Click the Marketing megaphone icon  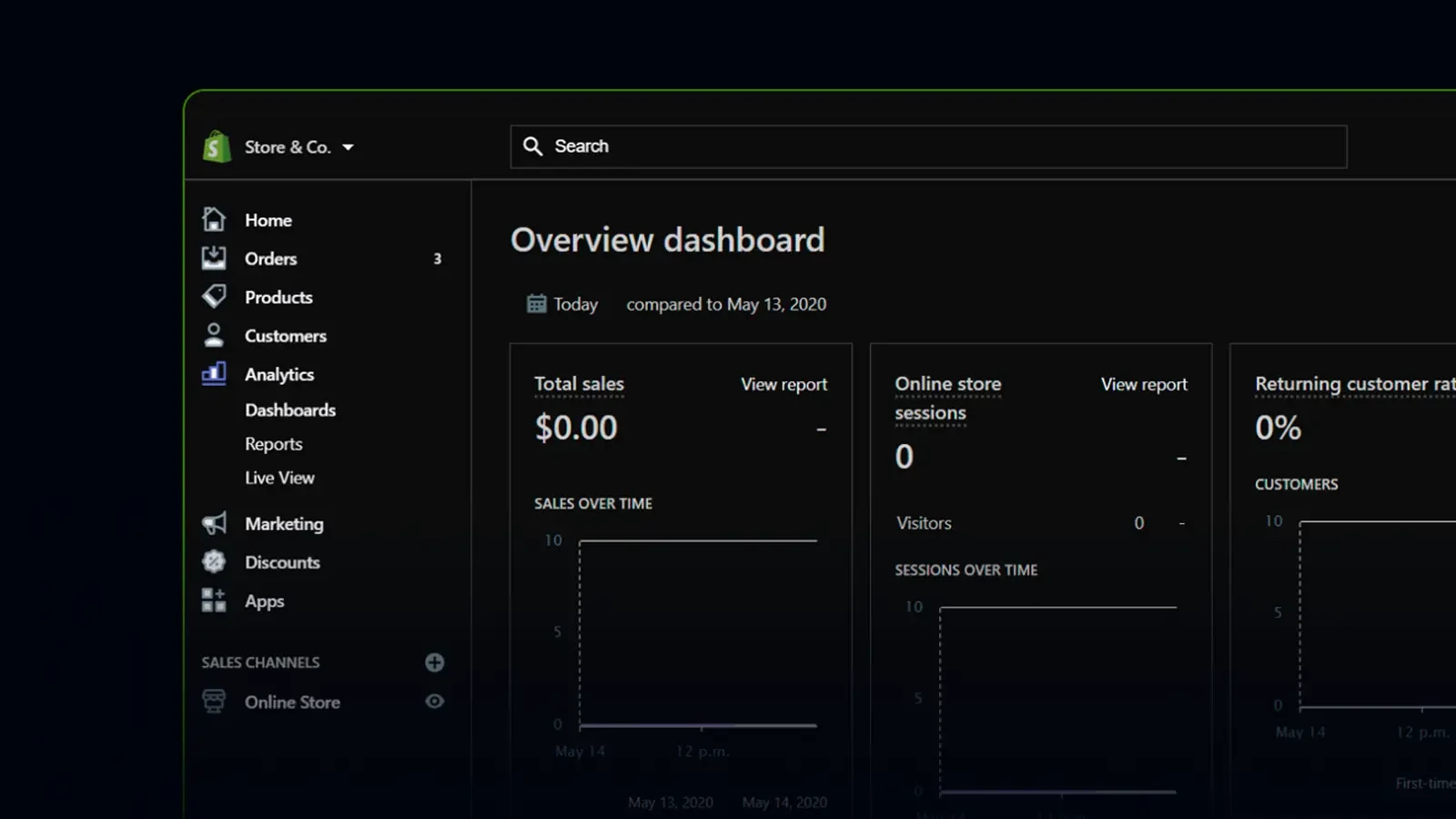(214, 523)
